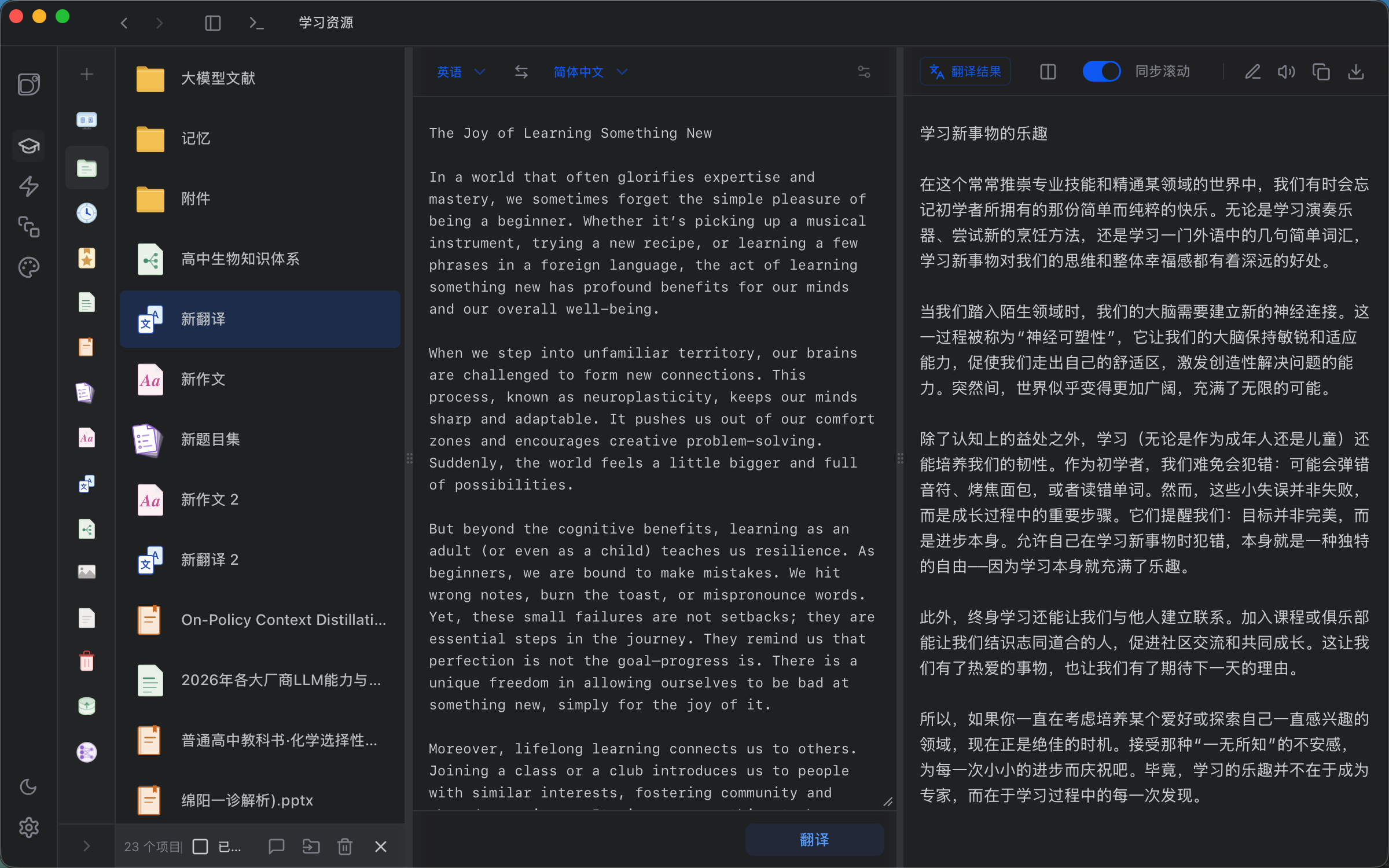Toggle the 同步滚动 sync scroll switch

coord(1102,72)
